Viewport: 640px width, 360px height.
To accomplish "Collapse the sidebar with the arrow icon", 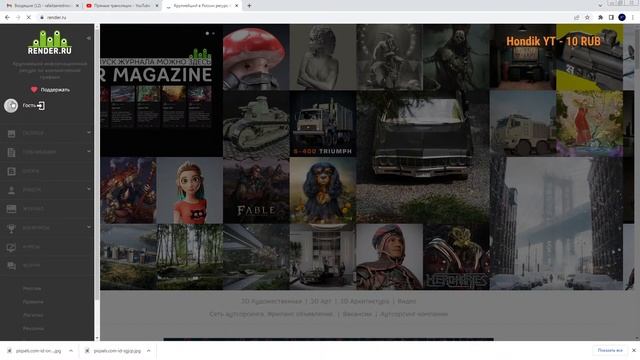I will (x=89, y=38).
